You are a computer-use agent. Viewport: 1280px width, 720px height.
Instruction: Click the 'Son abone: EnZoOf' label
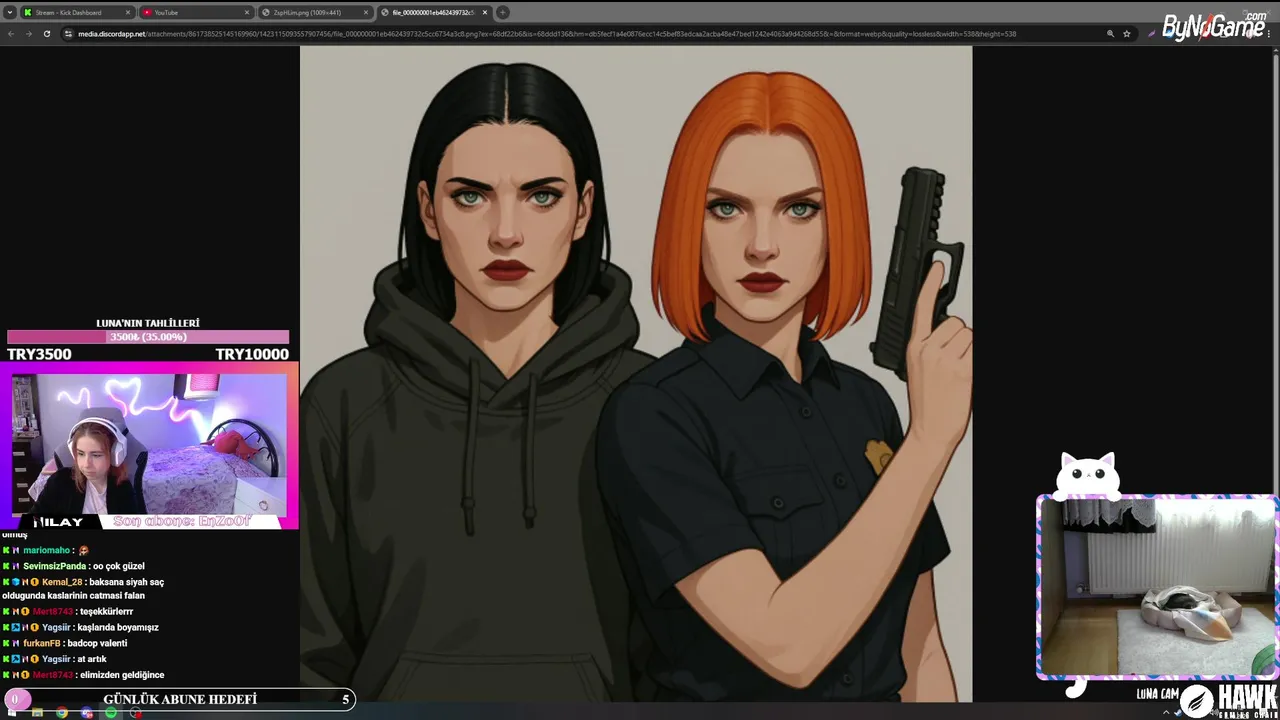[x=182, y=521]
